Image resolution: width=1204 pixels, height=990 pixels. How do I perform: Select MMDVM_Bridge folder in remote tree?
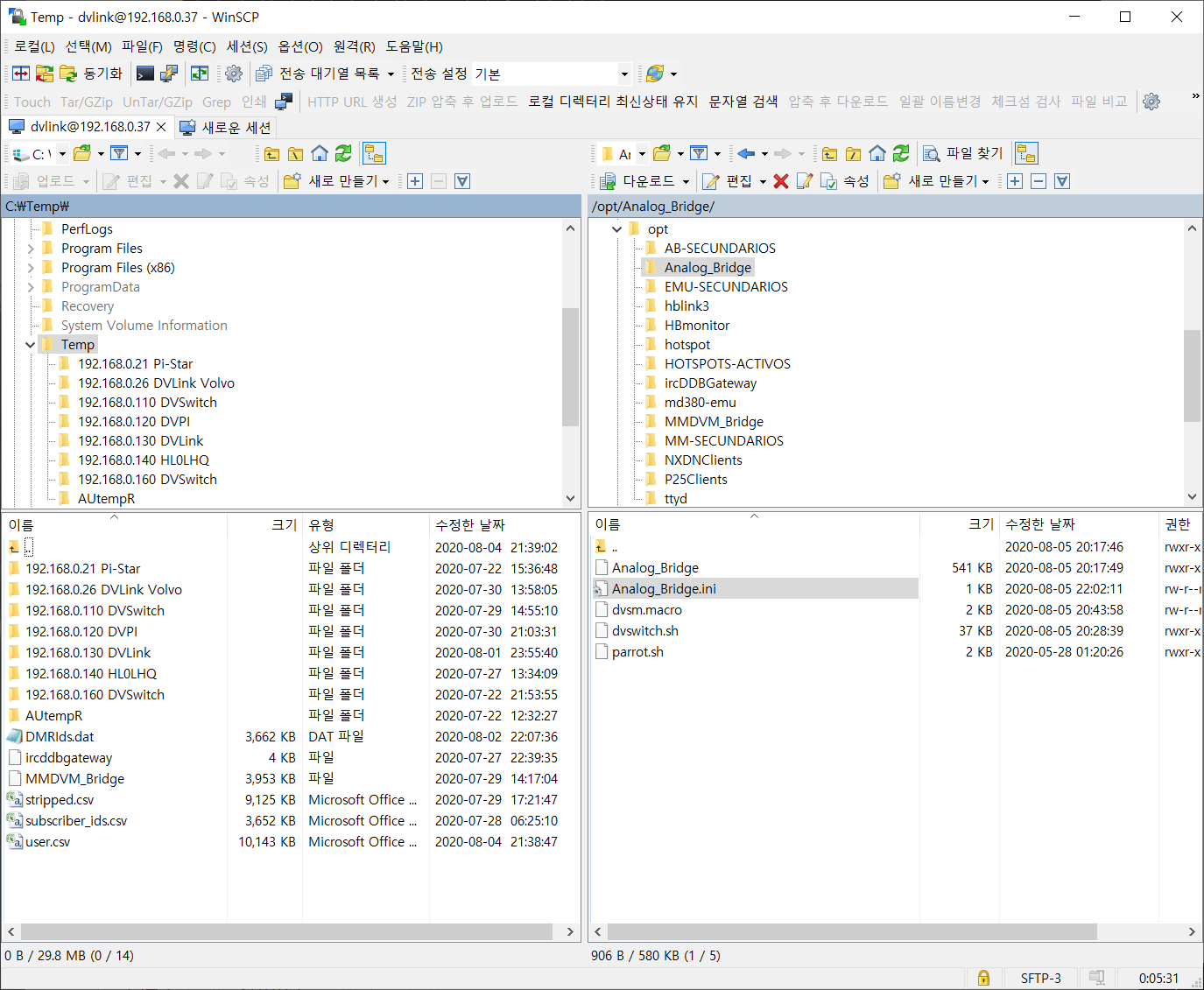pyautogui.click(x=714, y=422)
